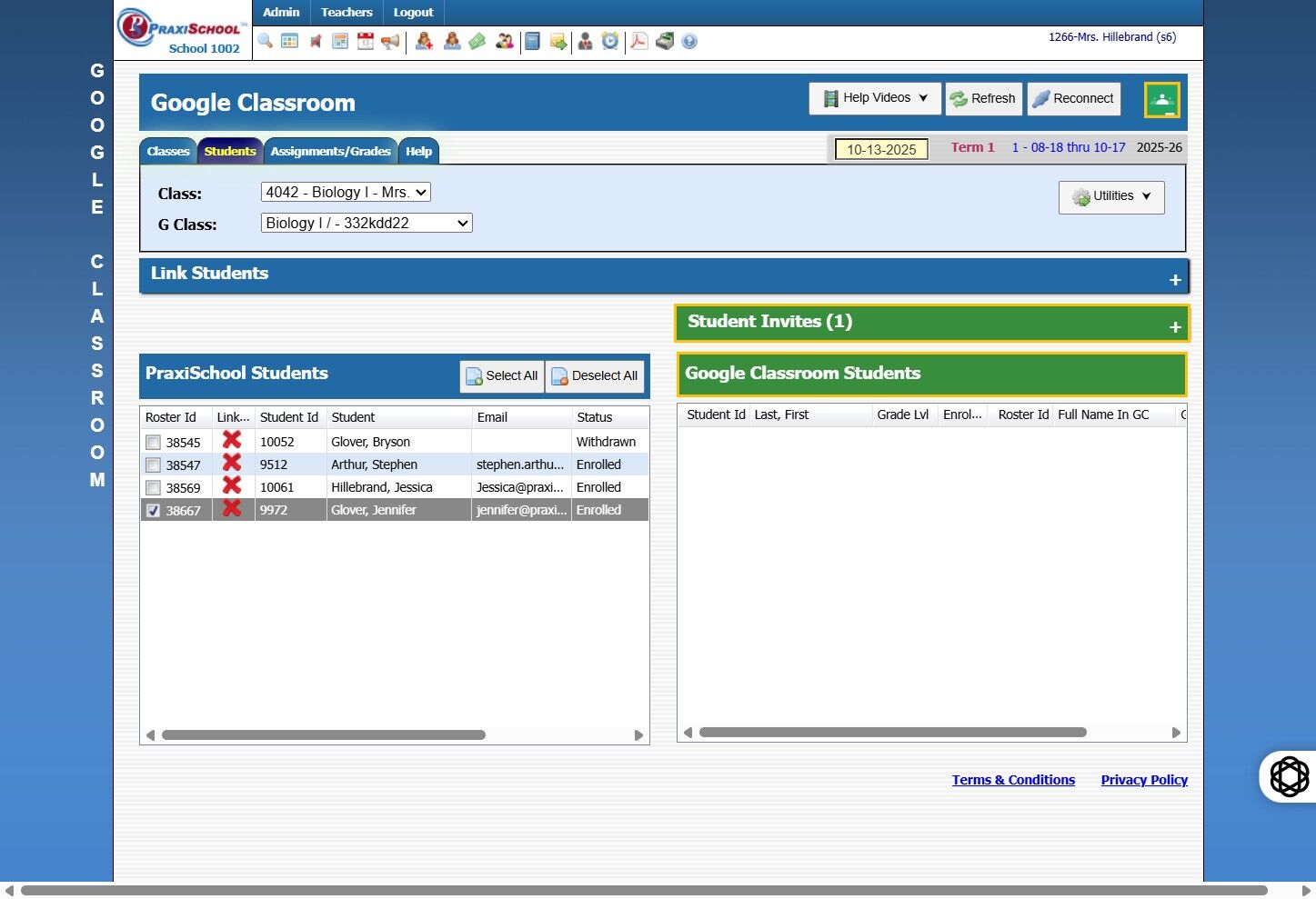This screenshot has width=1316, height=899.
Task: Open the Help tab
Action: (x=418, y=152)
